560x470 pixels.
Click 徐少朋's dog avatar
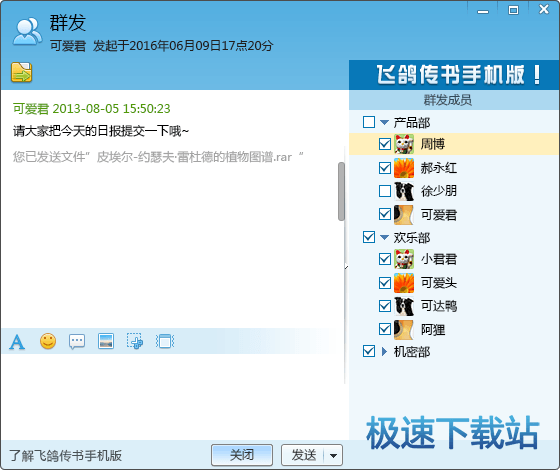pos(404,191)
